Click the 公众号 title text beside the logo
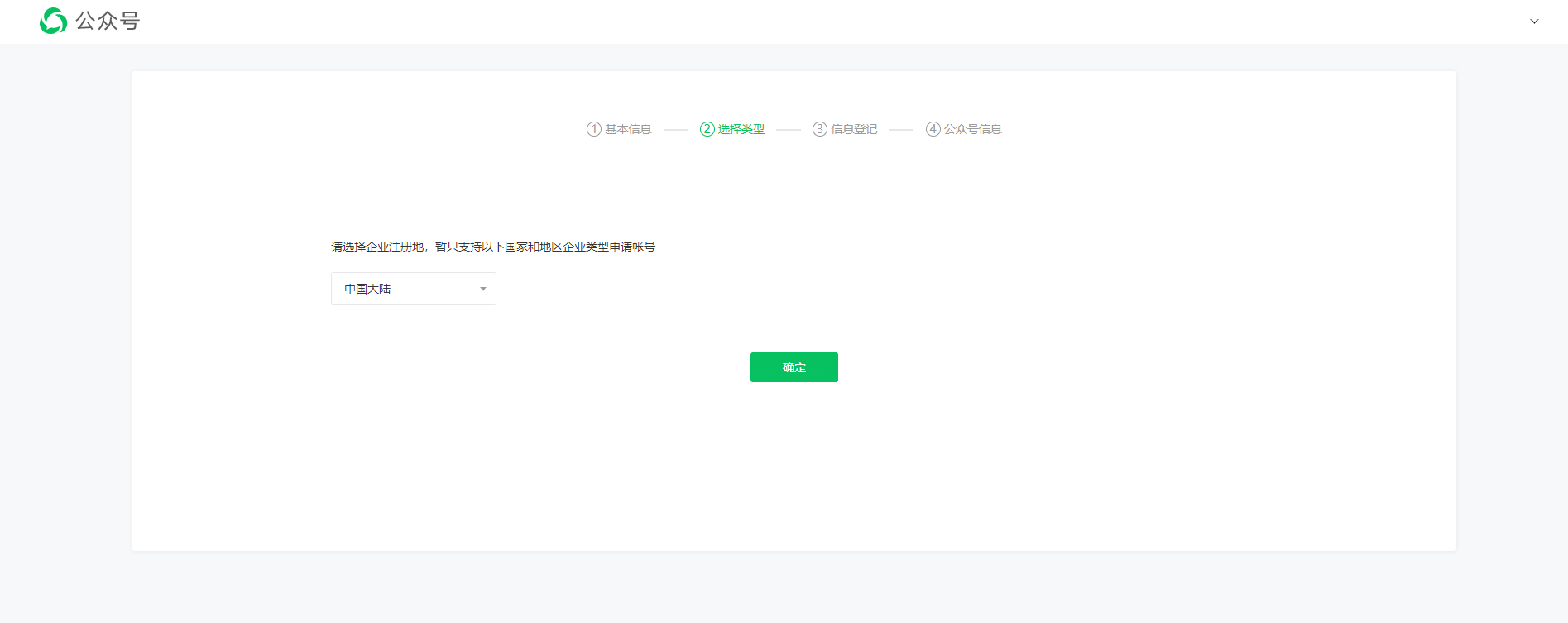 108,21
